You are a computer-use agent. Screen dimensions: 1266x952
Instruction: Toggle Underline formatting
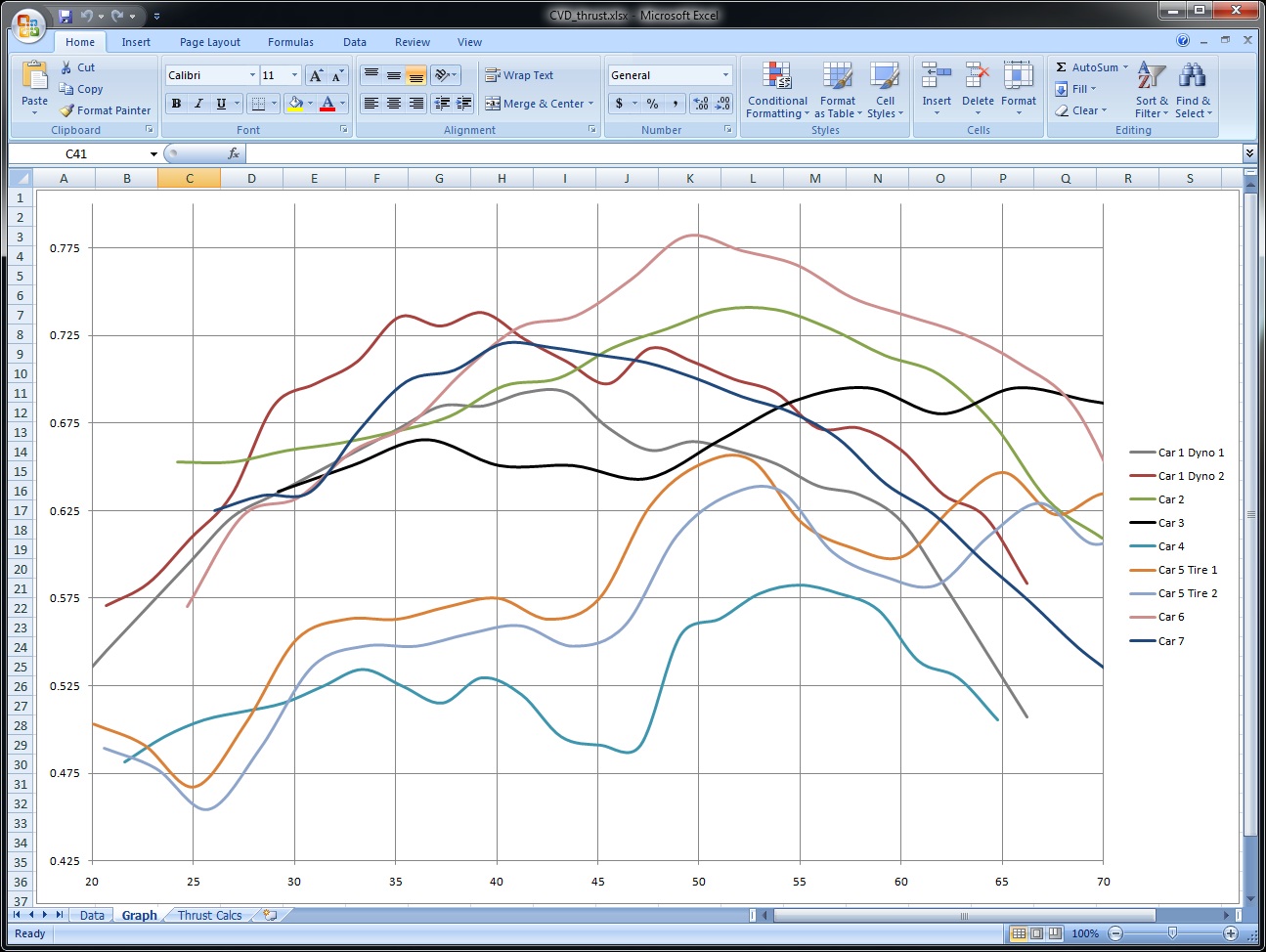point(221,104)
